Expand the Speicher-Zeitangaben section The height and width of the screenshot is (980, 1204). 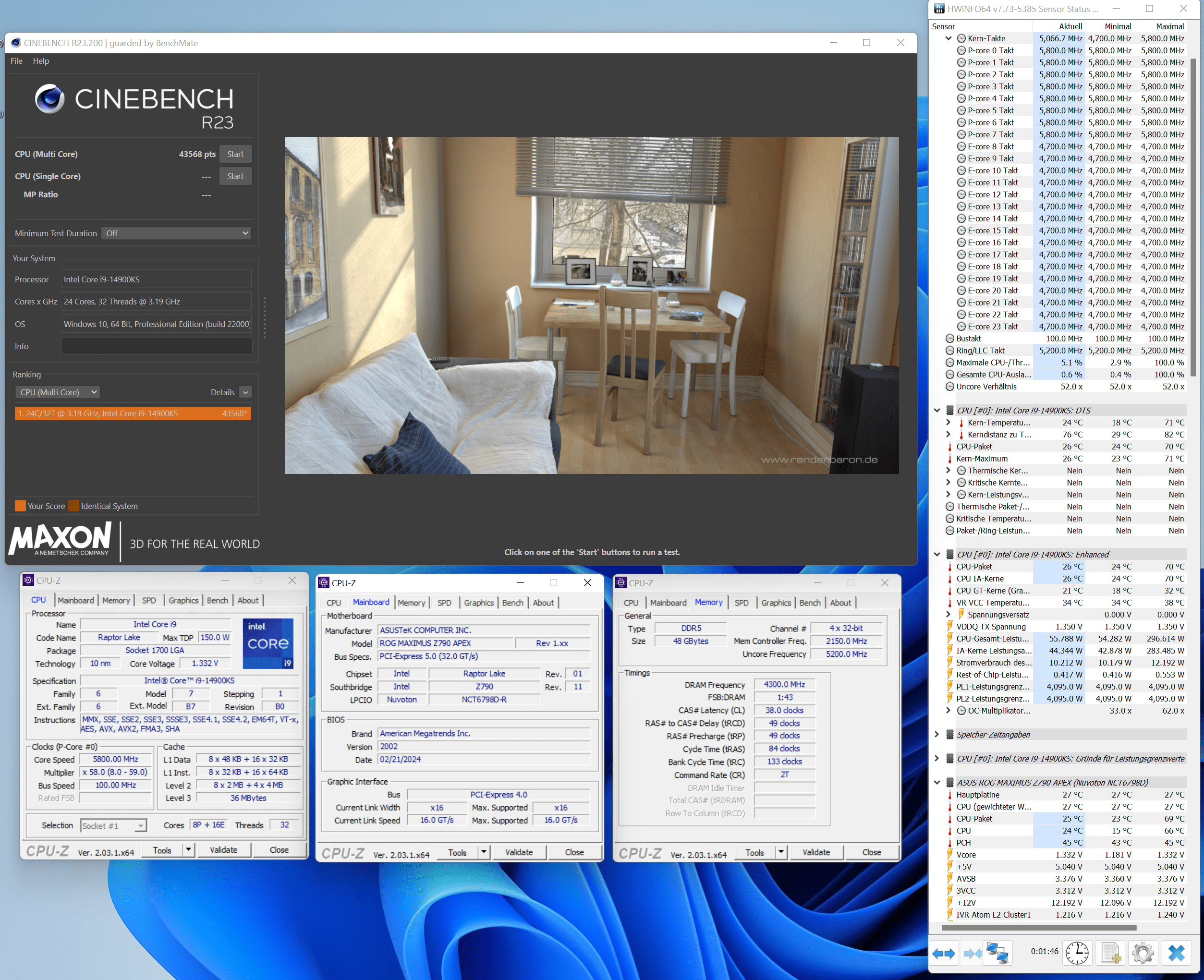click(937, 735)
